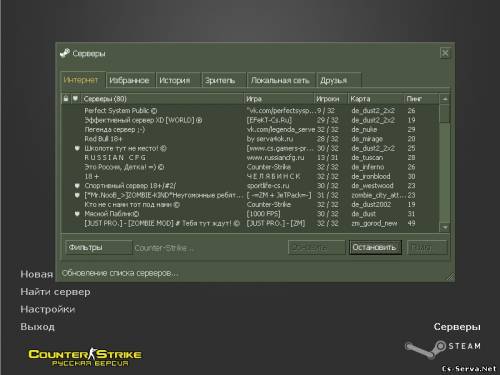The height and width of the screenshot is (375, 500).
Task: Select server Школоте тут не место!
Action: pos(250,148)
